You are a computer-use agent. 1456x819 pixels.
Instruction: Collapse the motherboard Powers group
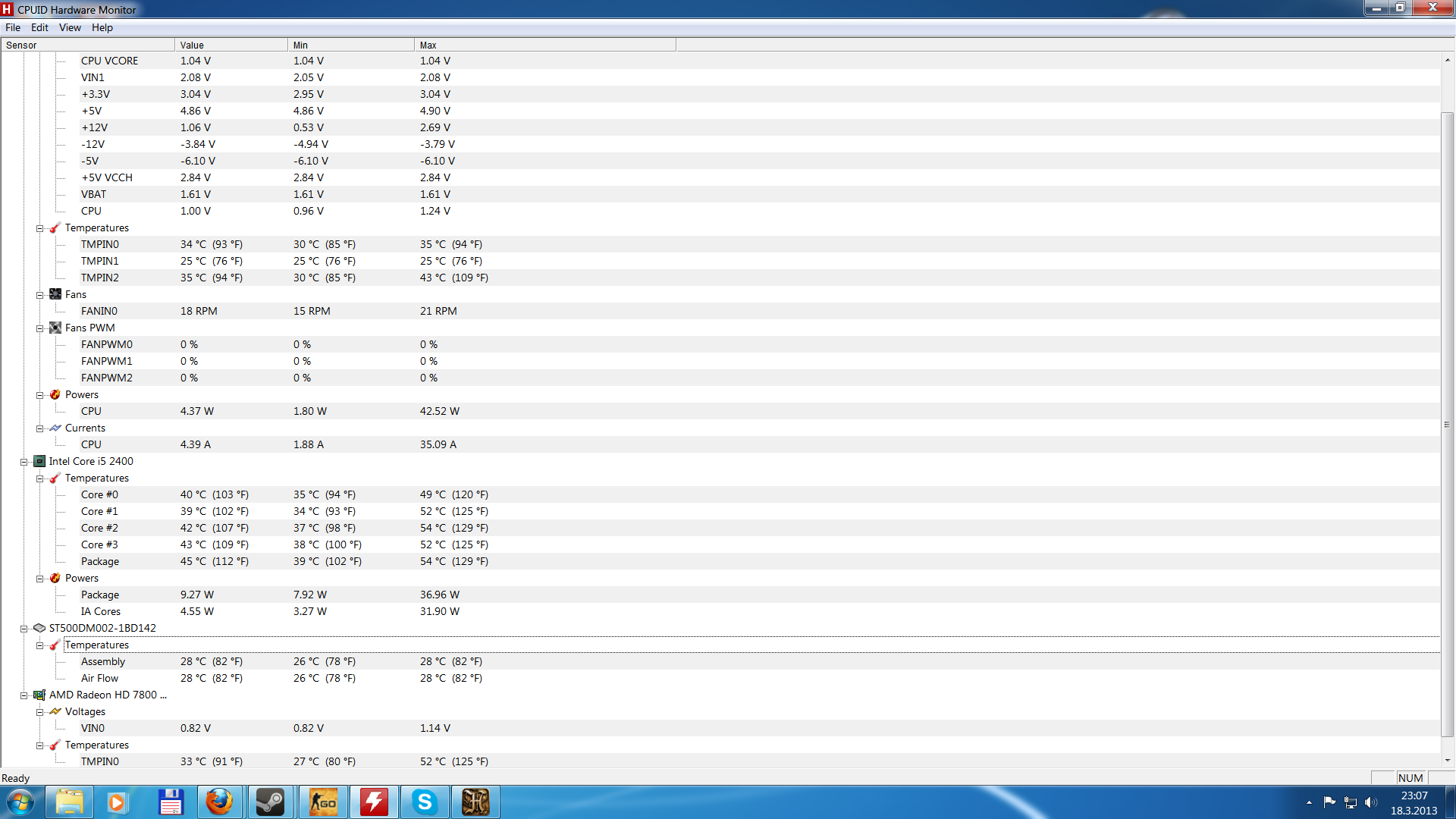[x=39, y=395]
